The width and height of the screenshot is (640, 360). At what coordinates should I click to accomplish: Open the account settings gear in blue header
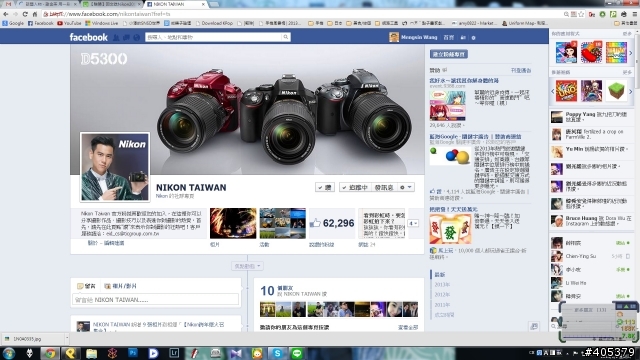473,38
